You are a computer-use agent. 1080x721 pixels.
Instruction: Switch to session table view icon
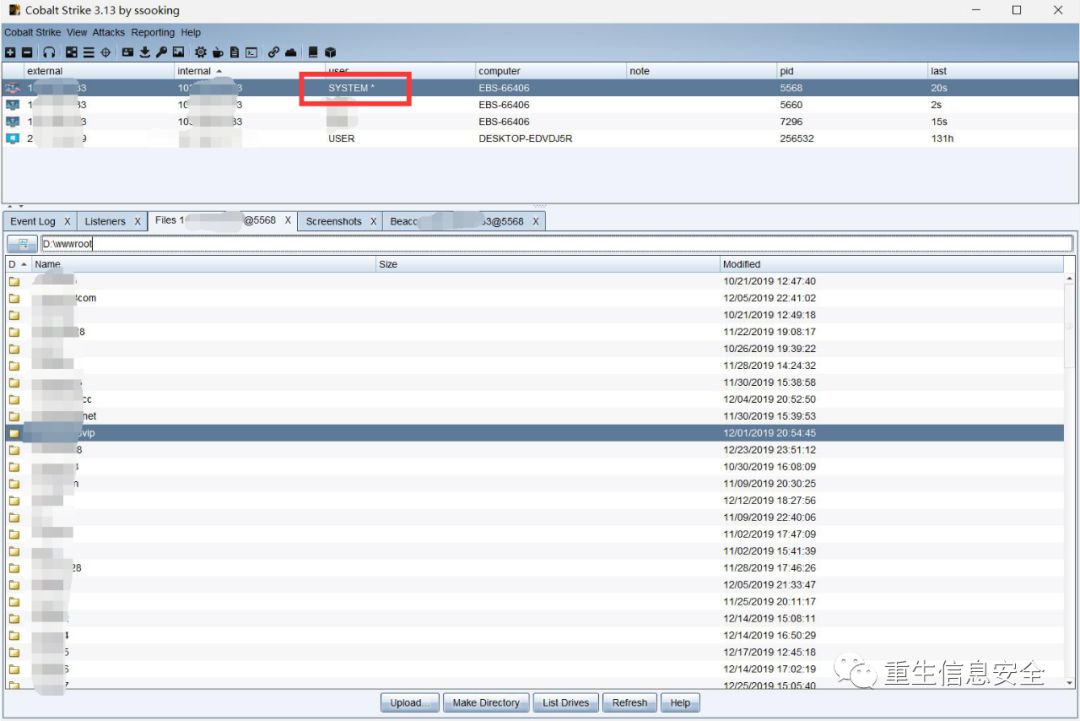point(88,52)
